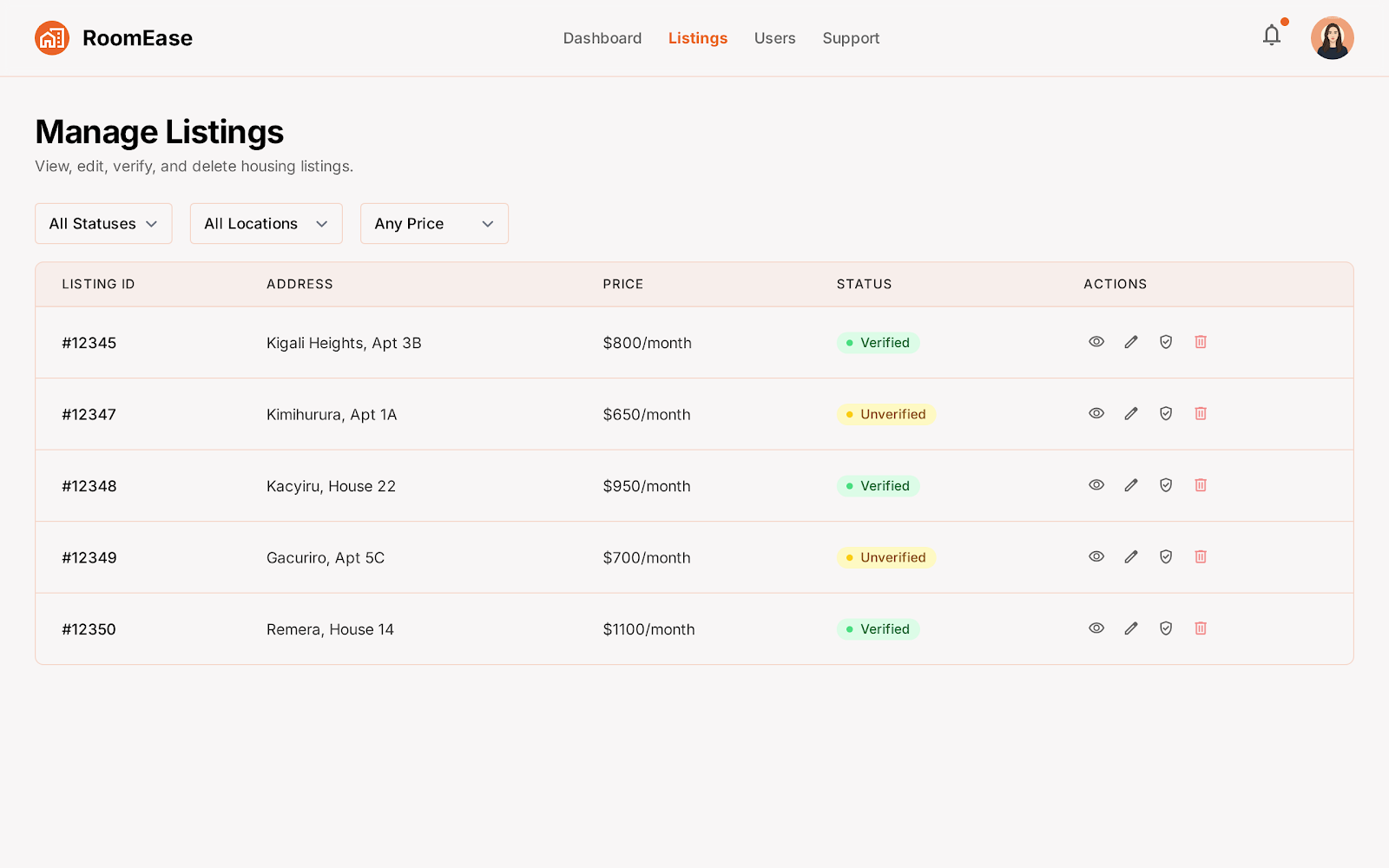View listing #12345 with the eye icon

pos(1096,342)
